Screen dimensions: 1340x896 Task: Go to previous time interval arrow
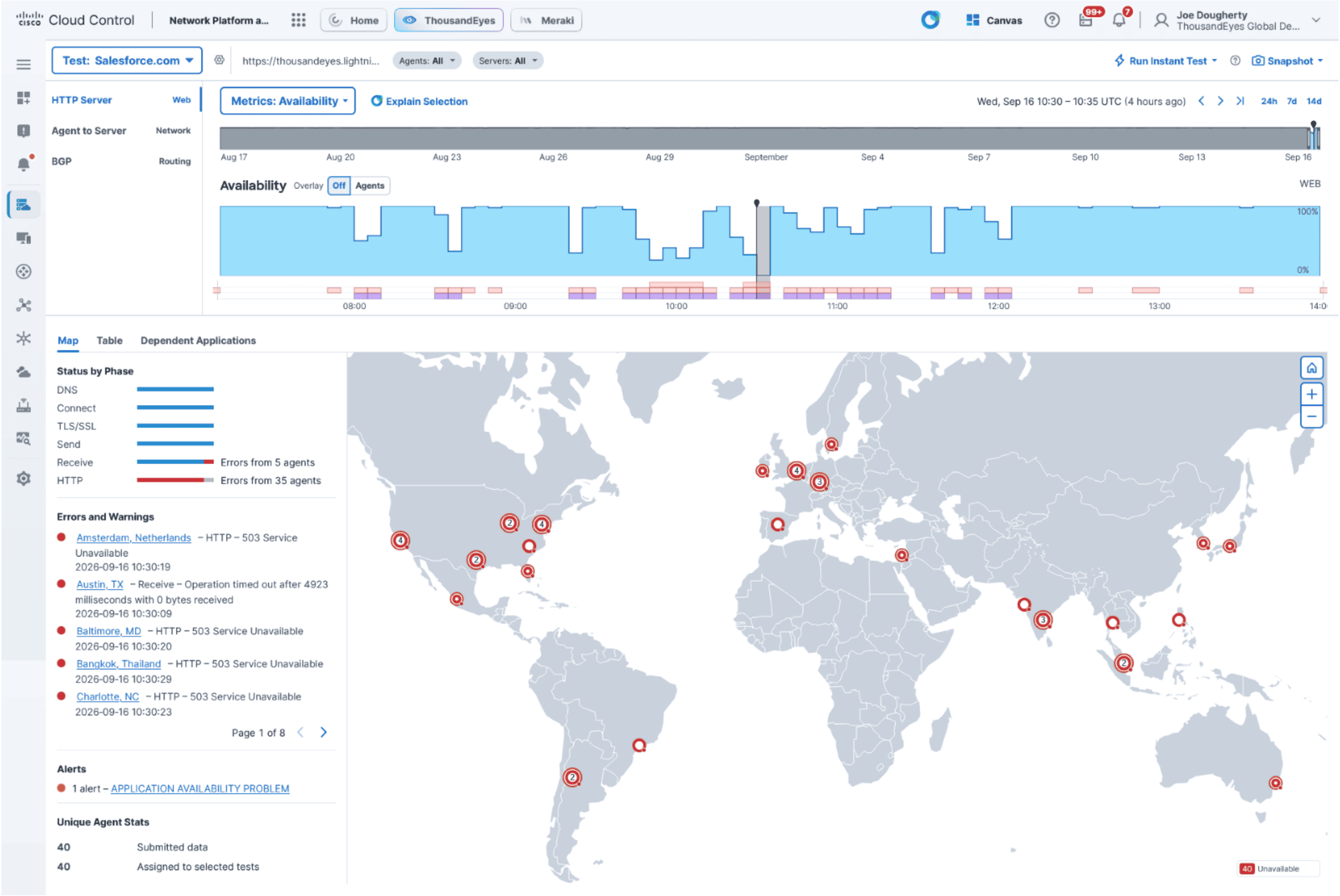pyautogui.click(x=1201, y=101)
